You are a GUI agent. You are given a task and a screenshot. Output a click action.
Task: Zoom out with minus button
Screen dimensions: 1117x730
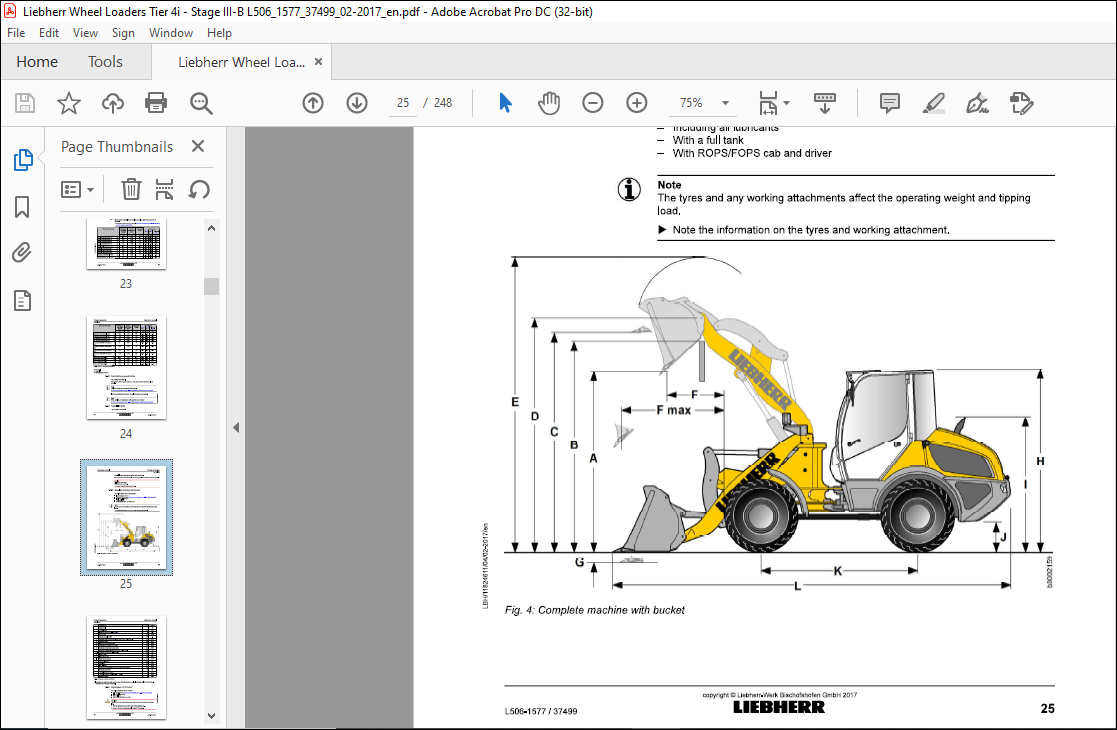[593, 103]
